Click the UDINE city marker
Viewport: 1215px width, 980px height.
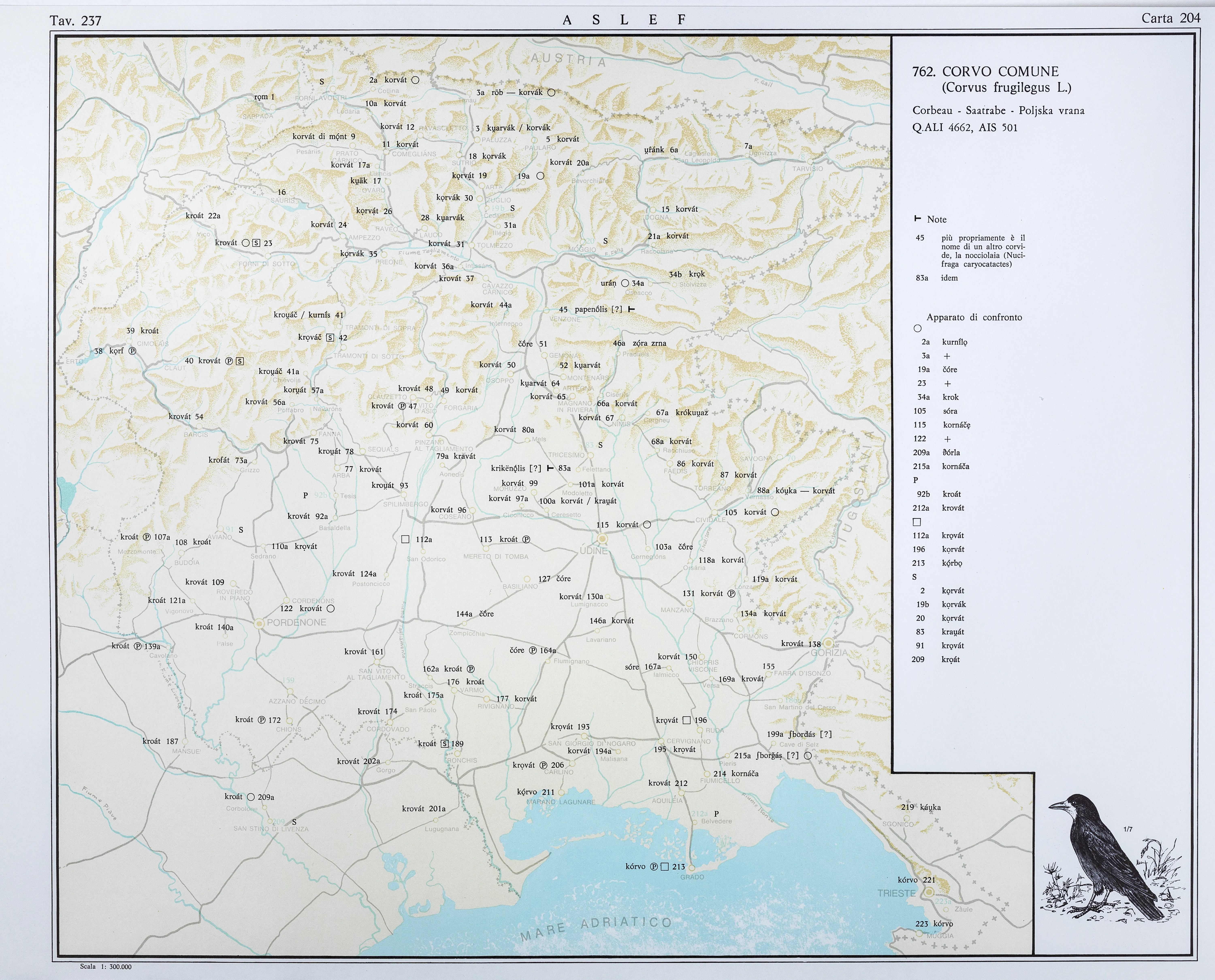point(602,539)
